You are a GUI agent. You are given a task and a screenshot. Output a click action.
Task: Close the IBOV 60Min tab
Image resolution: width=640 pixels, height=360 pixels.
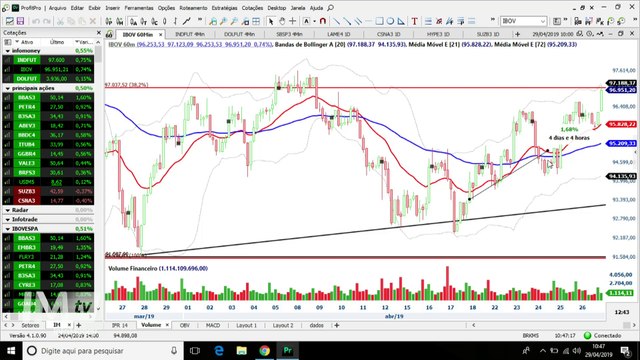pyautogui.click(x=160, y=35)
